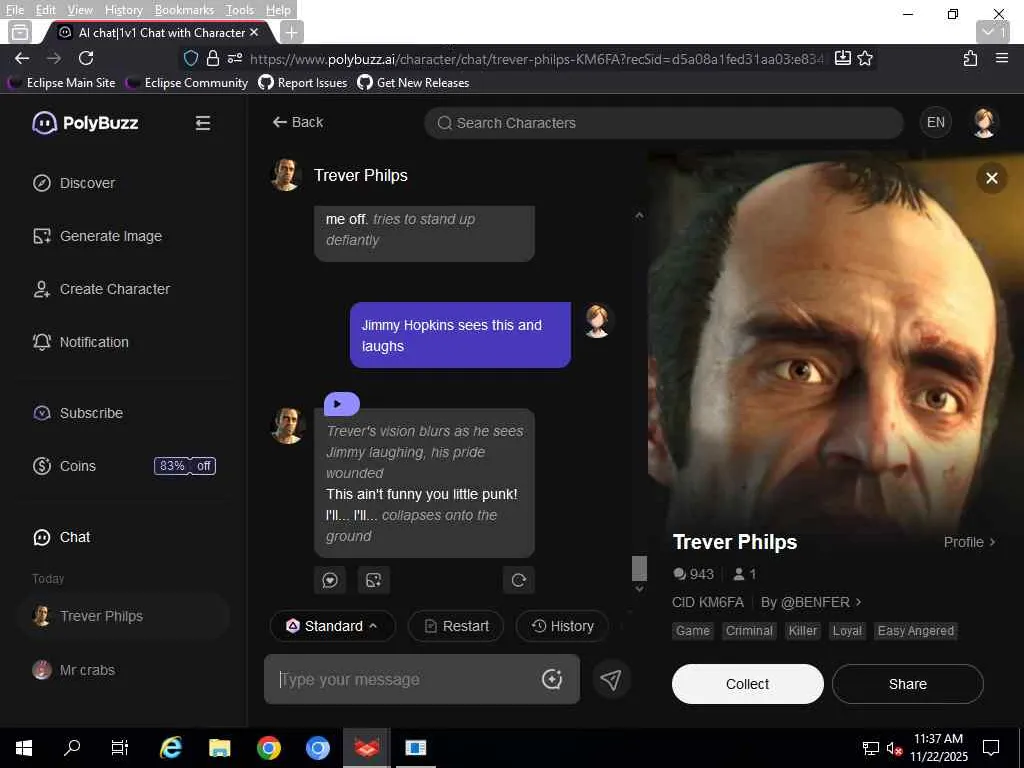The width and height of the screenshot is (1024, 768).
Task: Play voice of Trever's last message
Action: click(342, 404)
